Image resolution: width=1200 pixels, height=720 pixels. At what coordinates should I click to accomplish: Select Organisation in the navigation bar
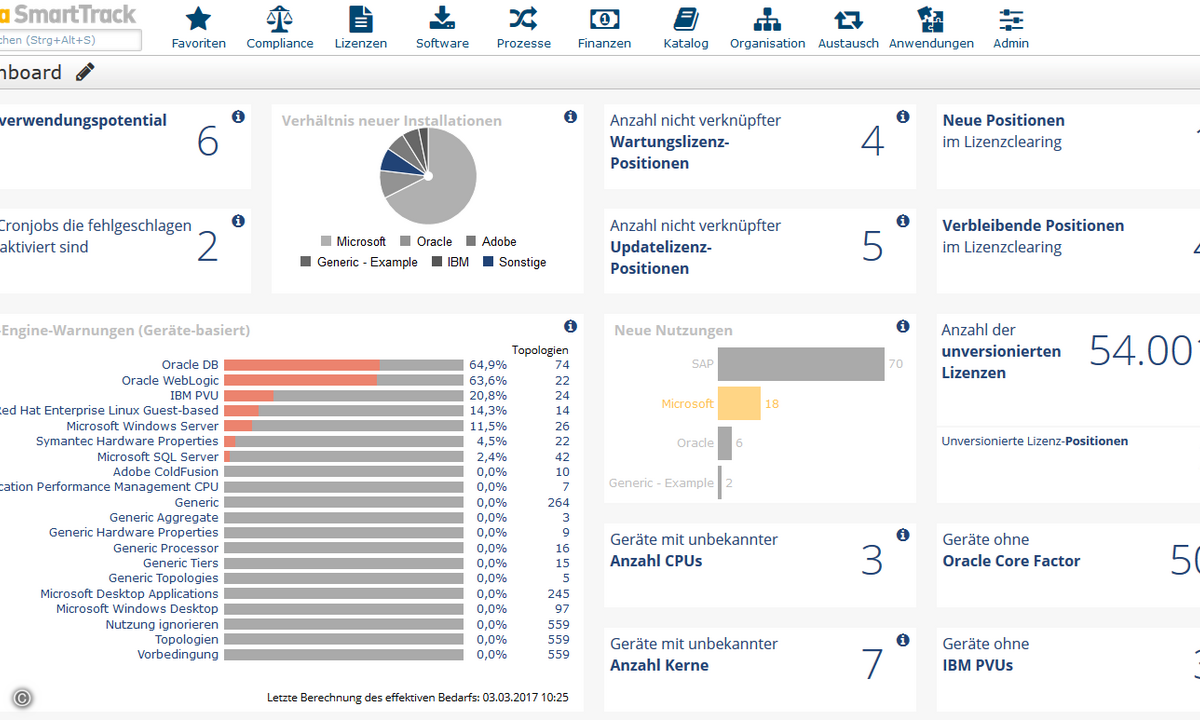pos(767,27)
